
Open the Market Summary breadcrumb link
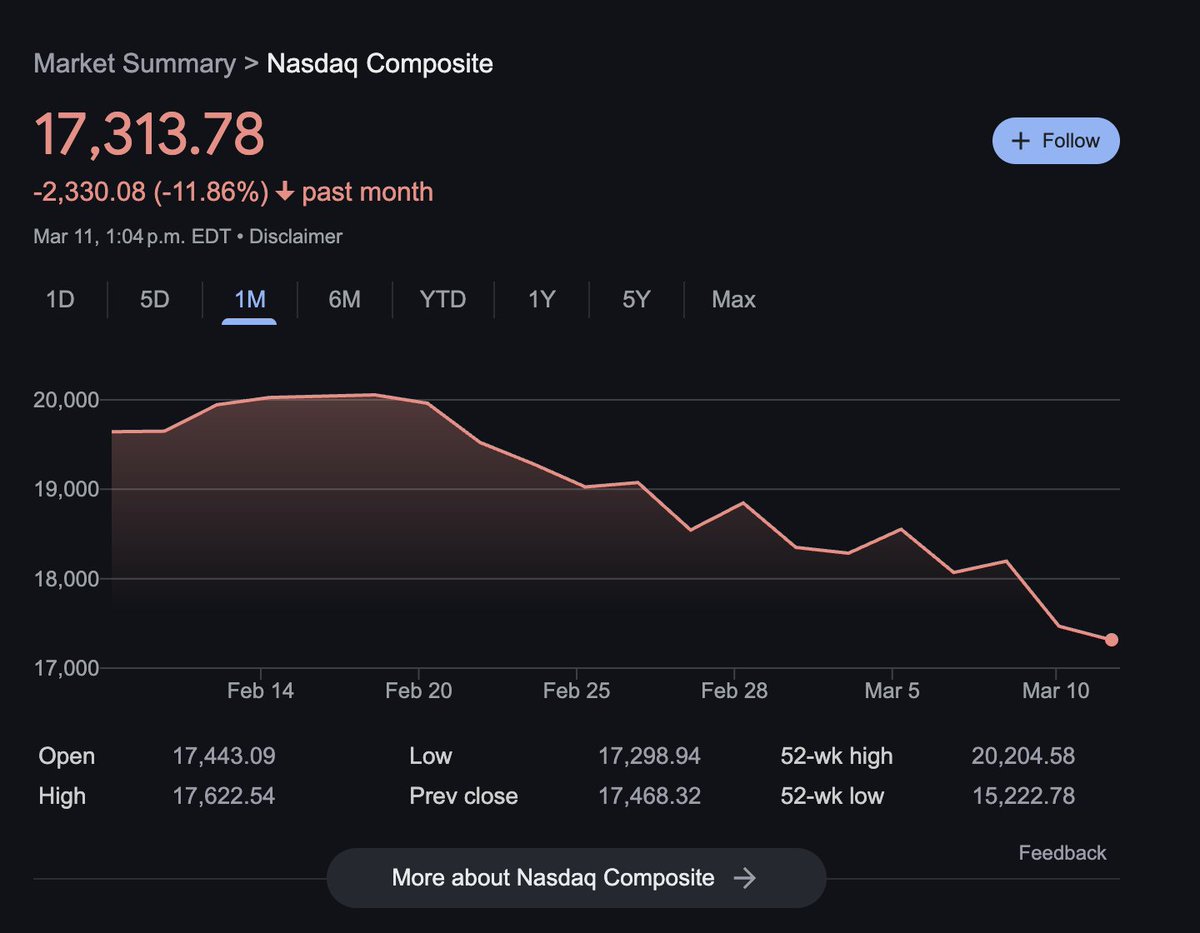tap(134, 63)
